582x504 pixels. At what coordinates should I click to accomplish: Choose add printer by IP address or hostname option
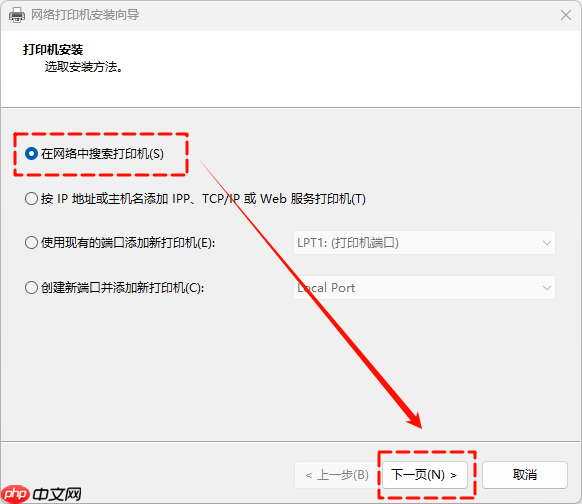coord(32,199)
